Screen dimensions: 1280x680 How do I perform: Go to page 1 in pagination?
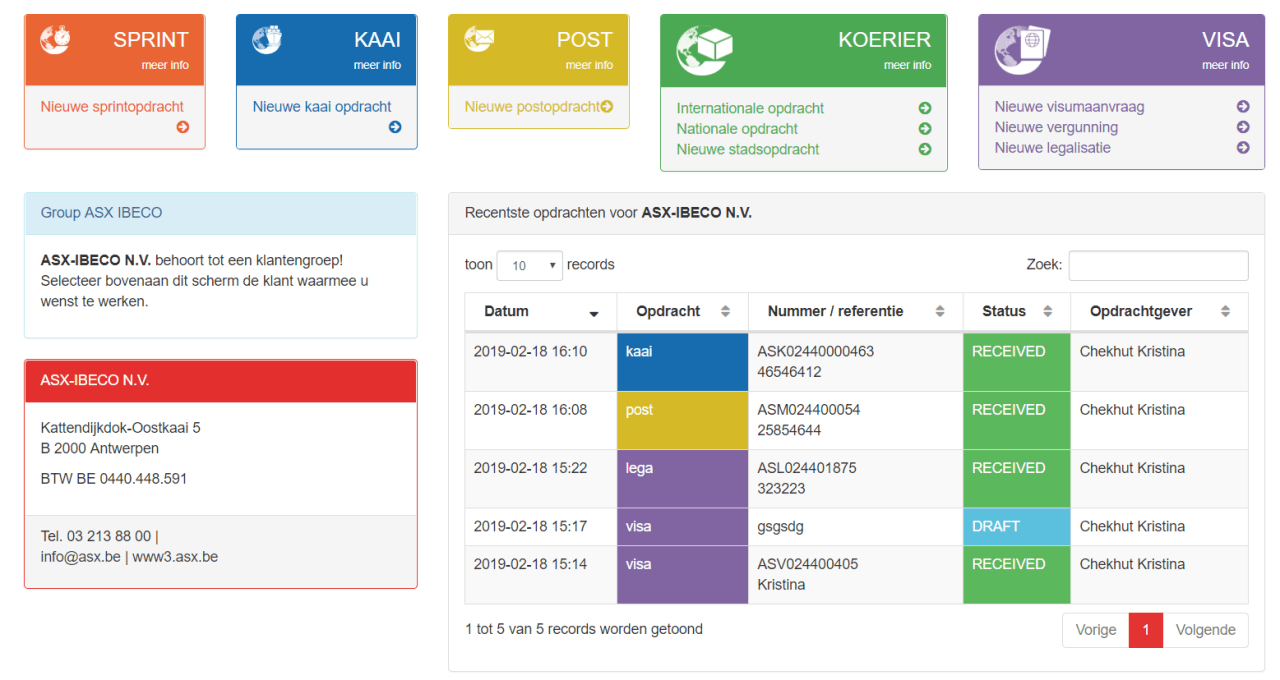pyautogui.click(x=1146, y=630)
